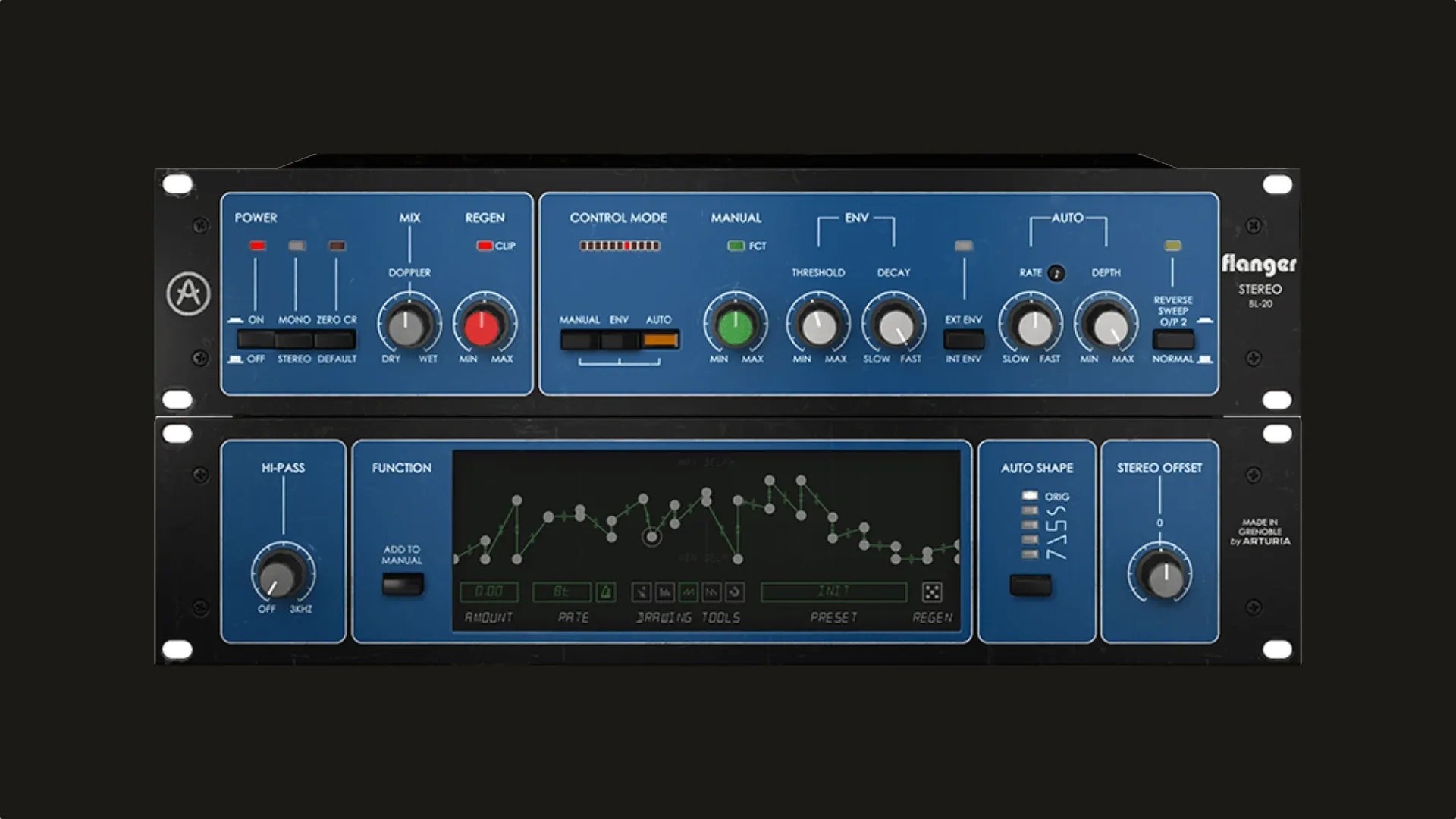Select the waveform line drawing tool
This screenshot has height=819, width=1456.
click(688, 591)
